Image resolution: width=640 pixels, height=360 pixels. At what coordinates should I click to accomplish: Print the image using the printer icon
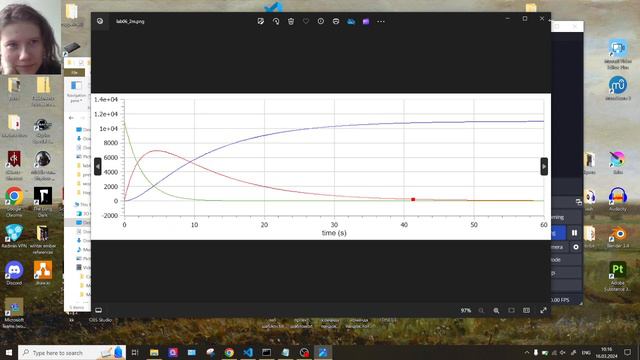(336, 21)
